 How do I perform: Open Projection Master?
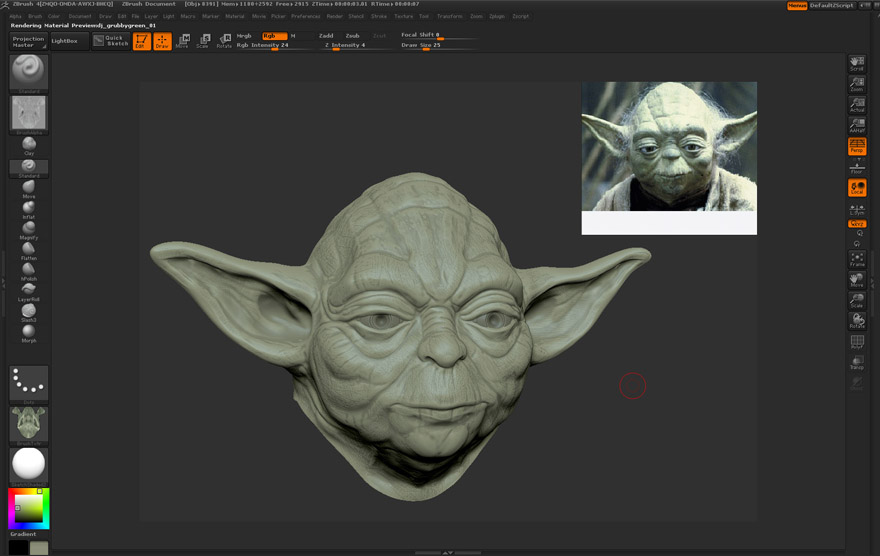(29, 42)
